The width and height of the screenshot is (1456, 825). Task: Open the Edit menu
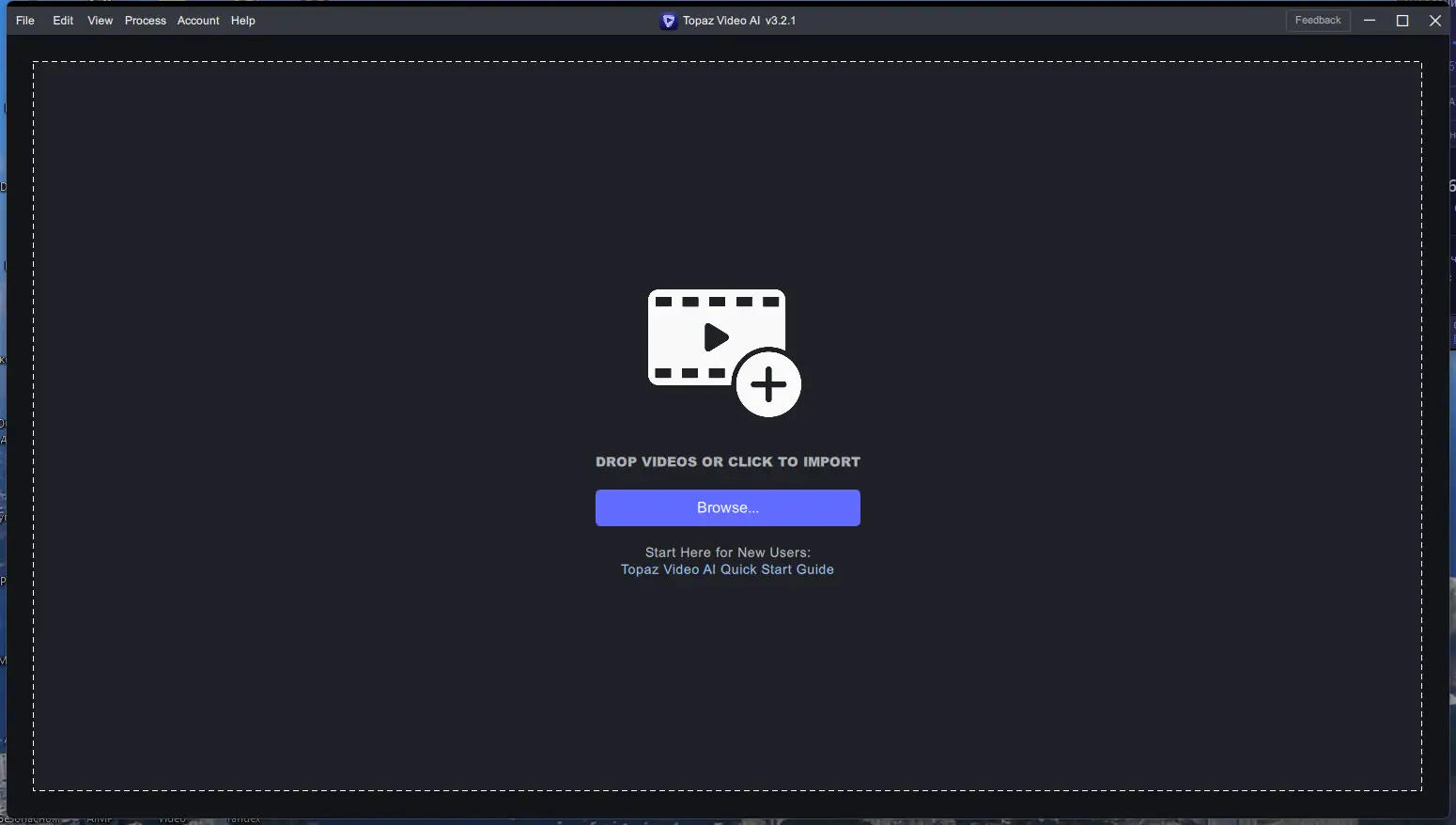(63, 21)
